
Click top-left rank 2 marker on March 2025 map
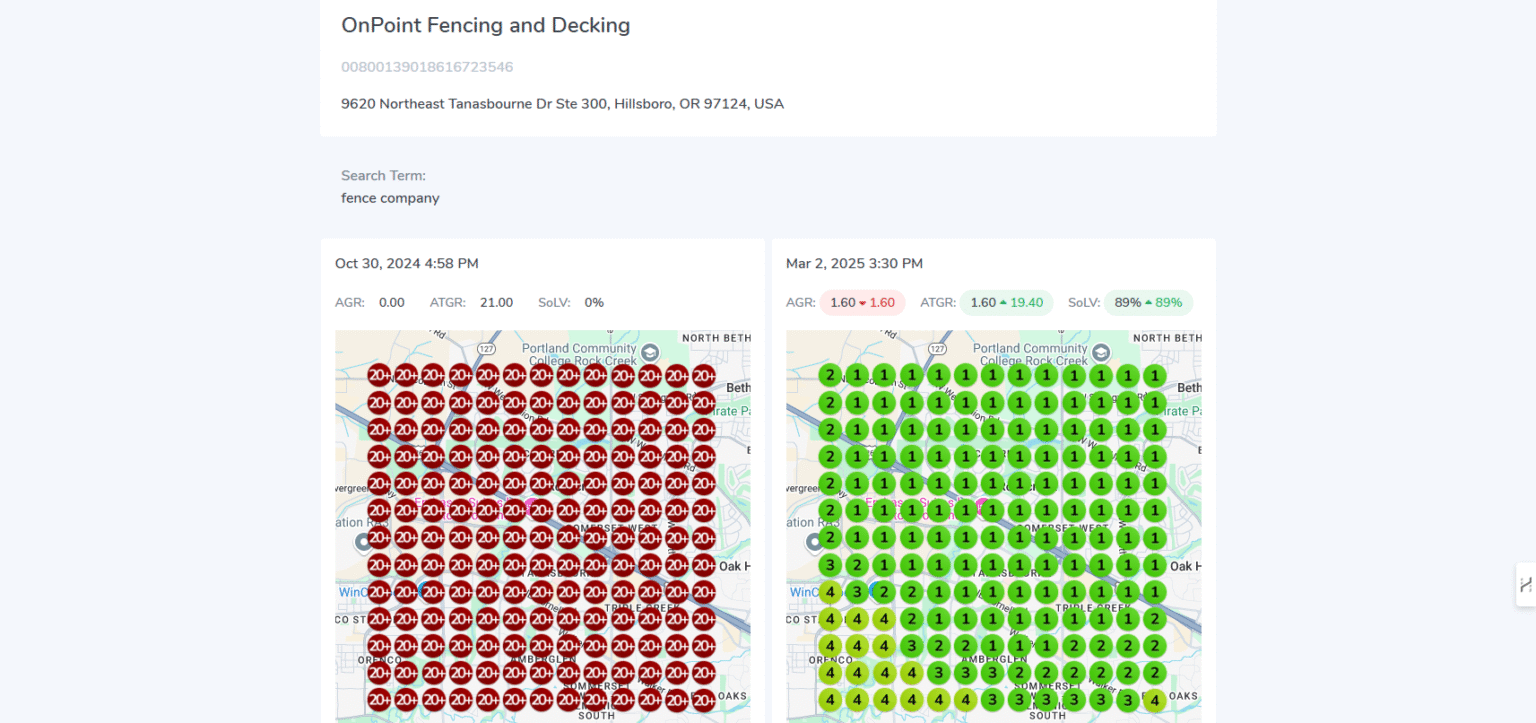point(829,376)
